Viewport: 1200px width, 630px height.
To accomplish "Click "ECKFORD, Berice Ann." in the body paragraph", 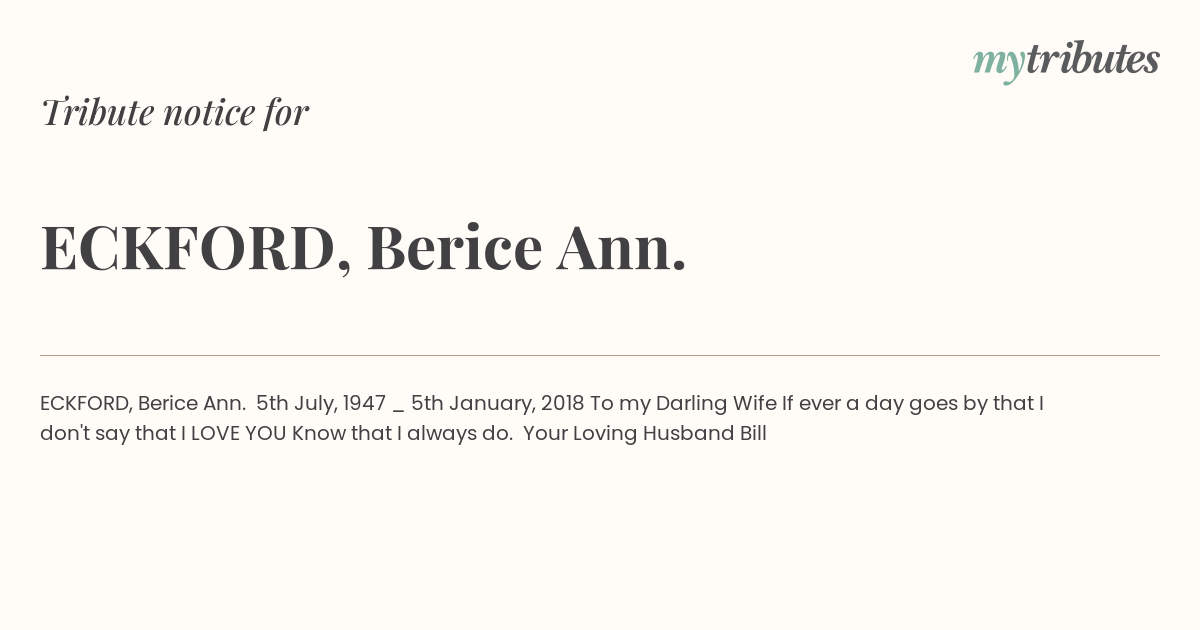I will pos(143,403).
